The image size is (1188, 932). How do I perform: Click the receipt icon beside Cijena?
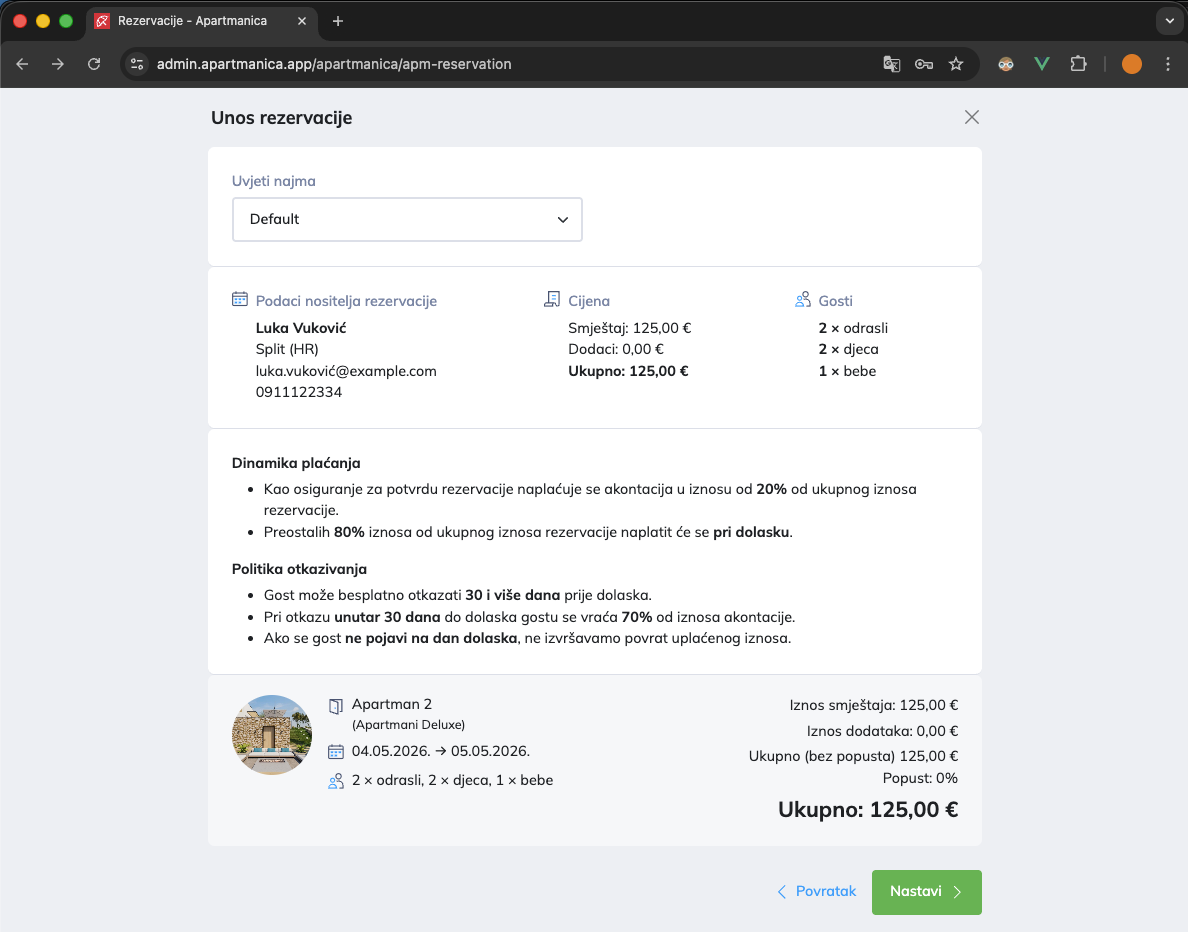point(552,299)
